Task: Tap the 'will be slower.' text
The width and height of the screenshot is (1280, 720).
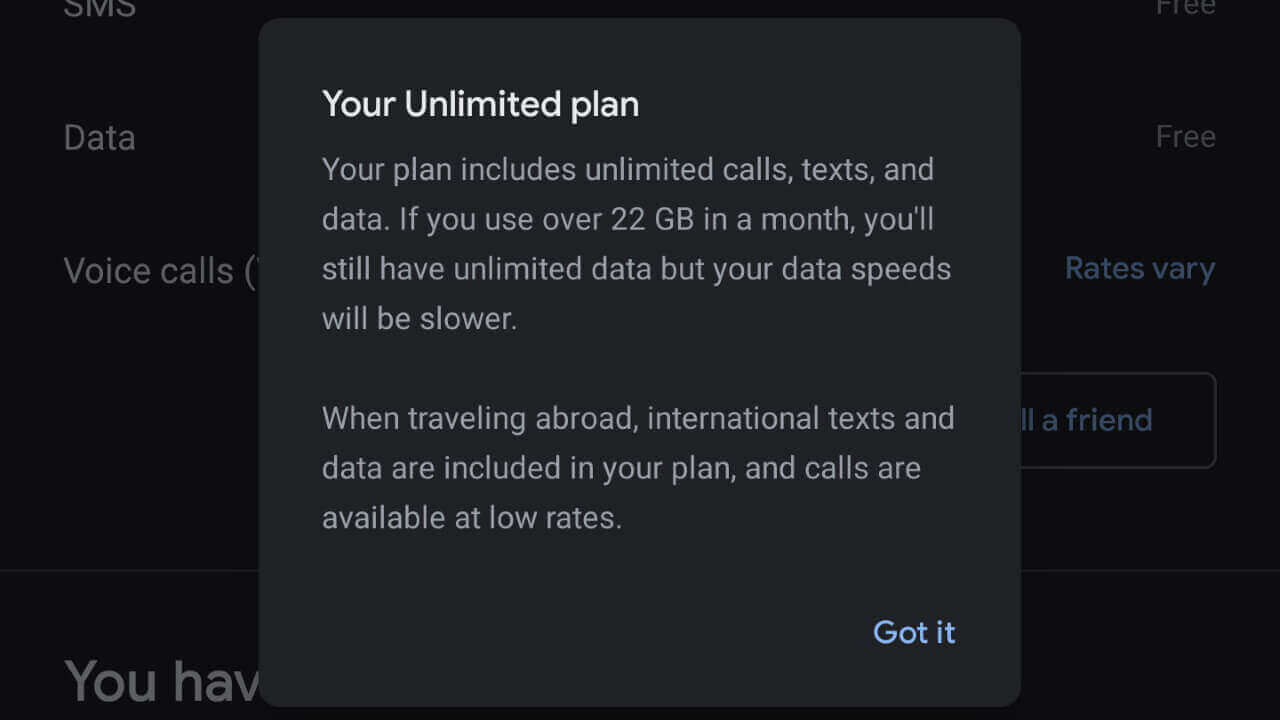Action: pyautogui.click(x=419, y=320)
